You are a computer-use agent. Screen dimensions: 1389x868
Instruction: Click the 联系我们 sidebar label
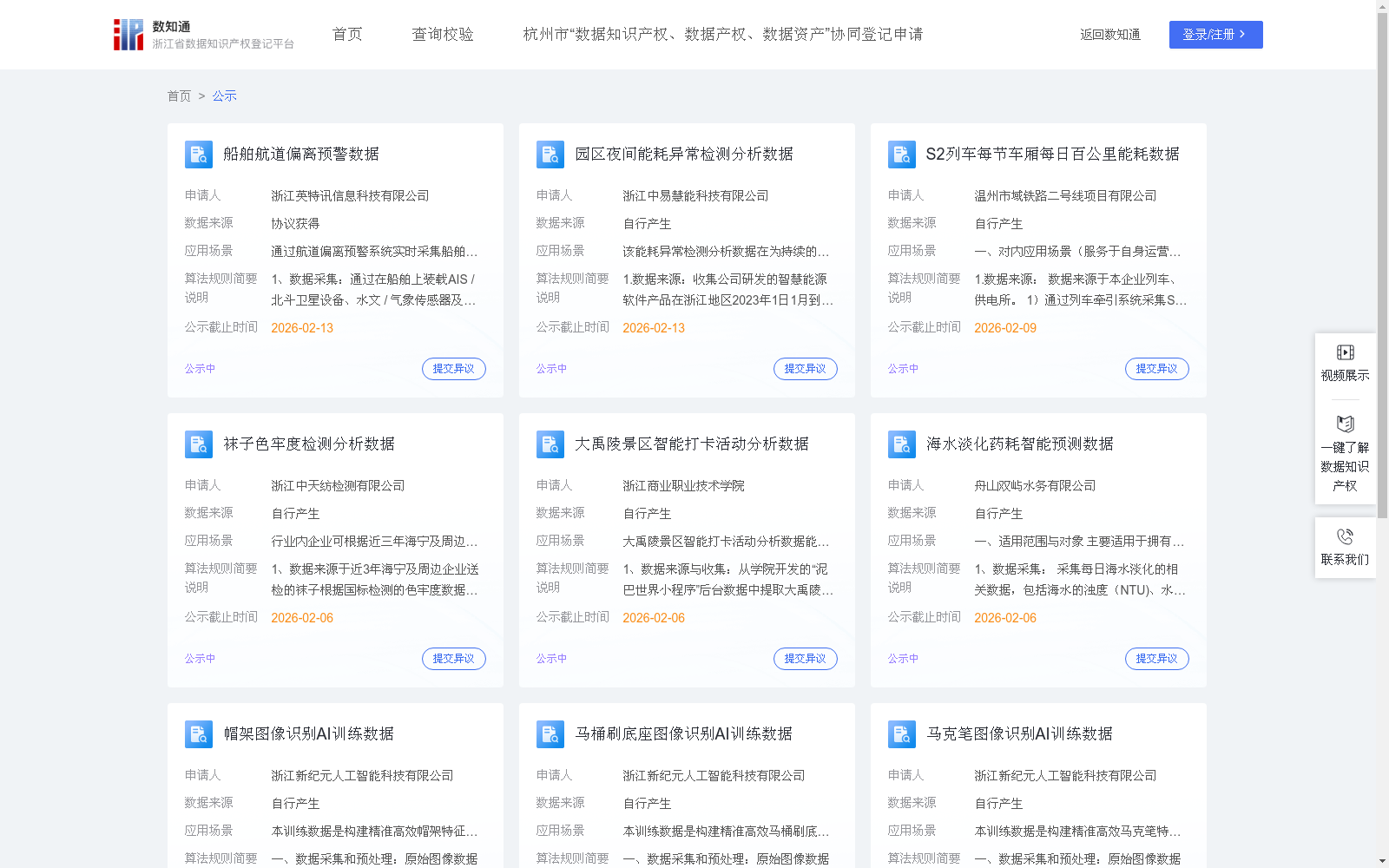1345,560
